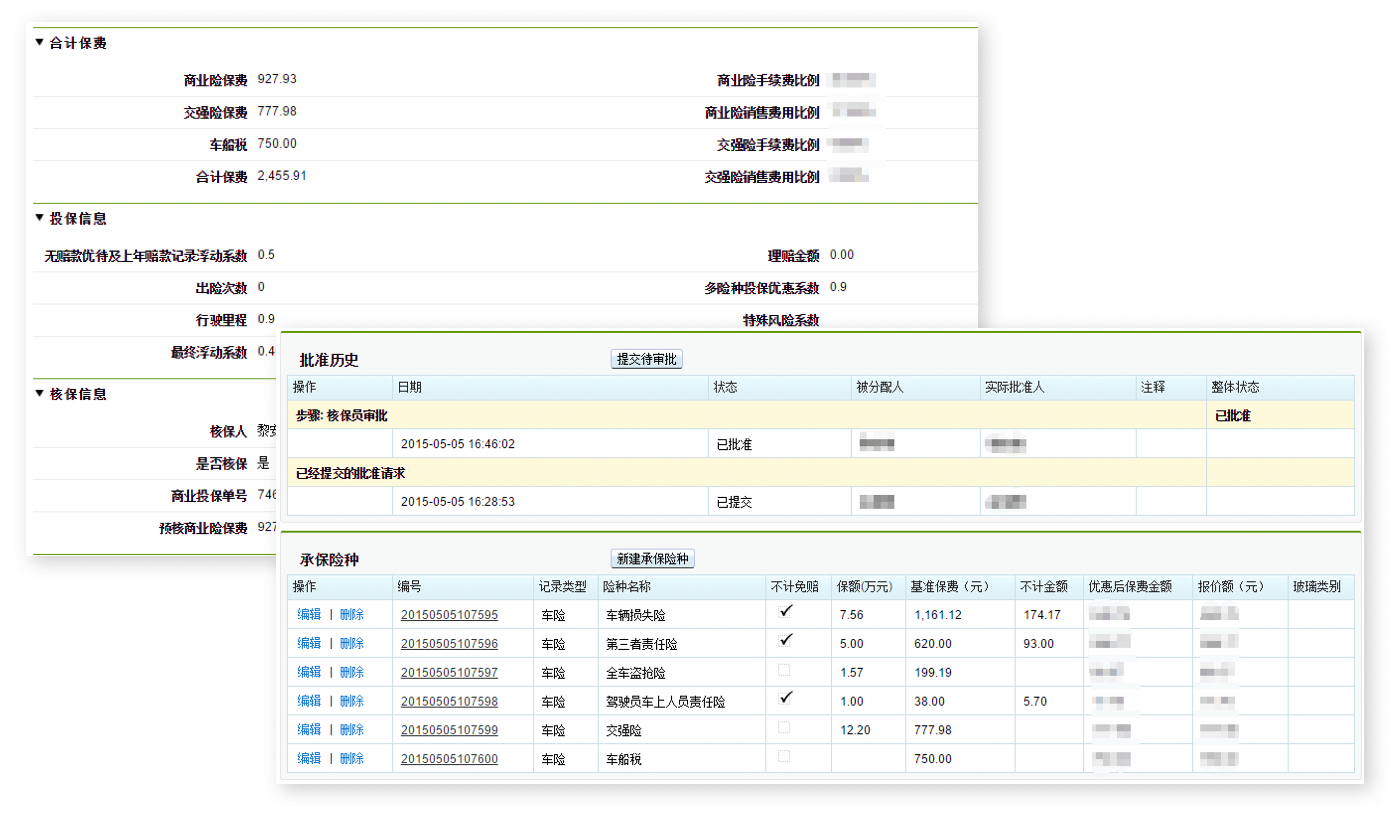
Task: Click 删除 for 全车盗抢险 row
Action: pos(352,672)
